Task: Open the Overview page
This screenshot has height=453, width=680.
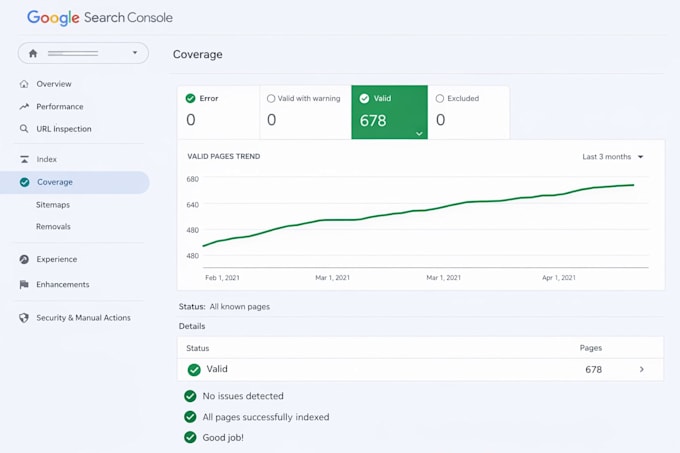Action: tap(54, 84)
